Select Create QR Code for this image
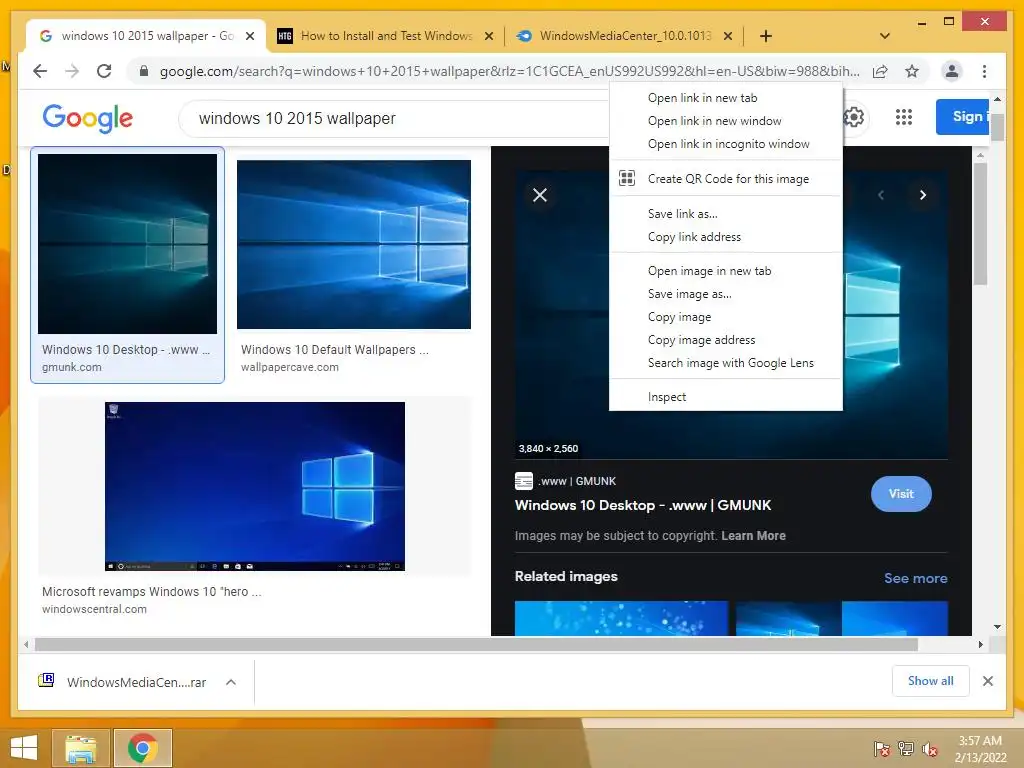1024x768 pixels. [x=726, y=178]
